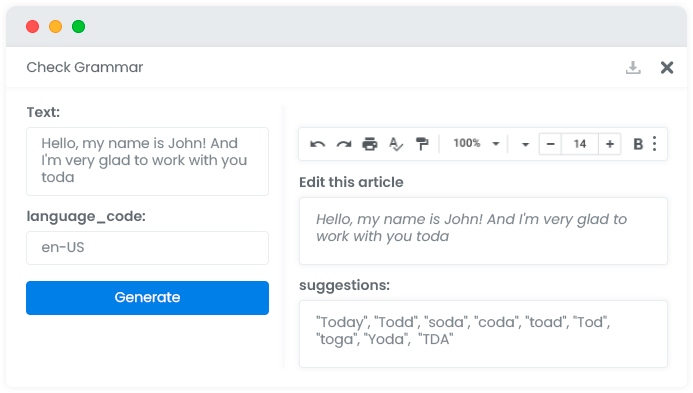
Task: Decrease font size with minus button
Action: tap(550, 144)
